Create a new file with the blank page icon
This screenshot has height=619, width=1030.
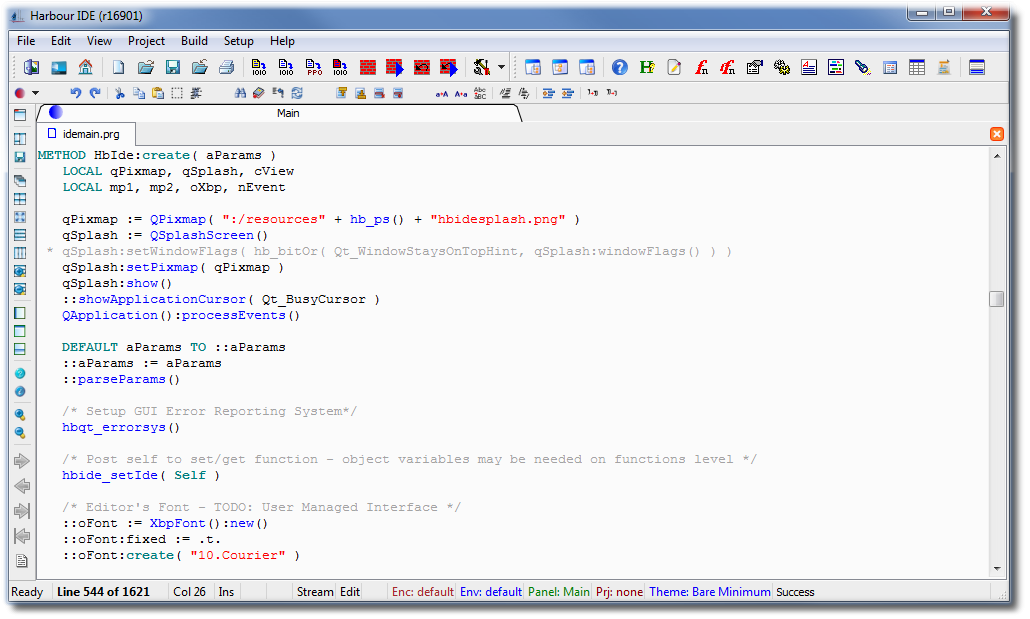pos(118,68)
